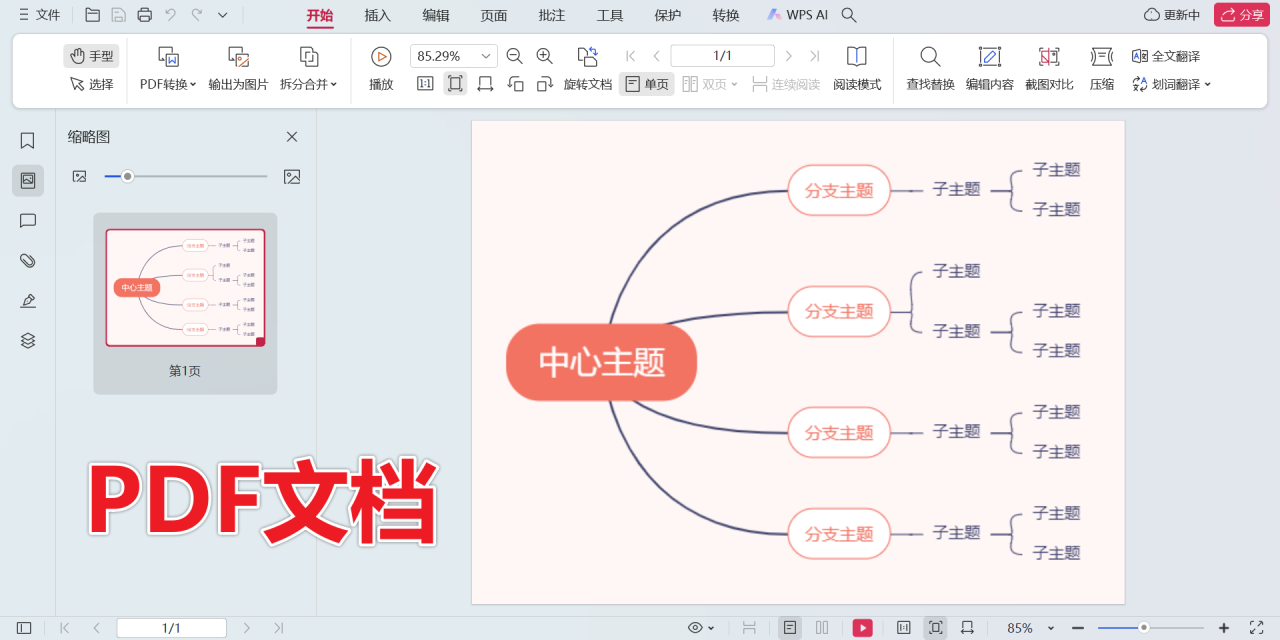The width and height of the screenshot is (1280, 640).
Task: Open the comments panel in sidebar
Action: 28,221
